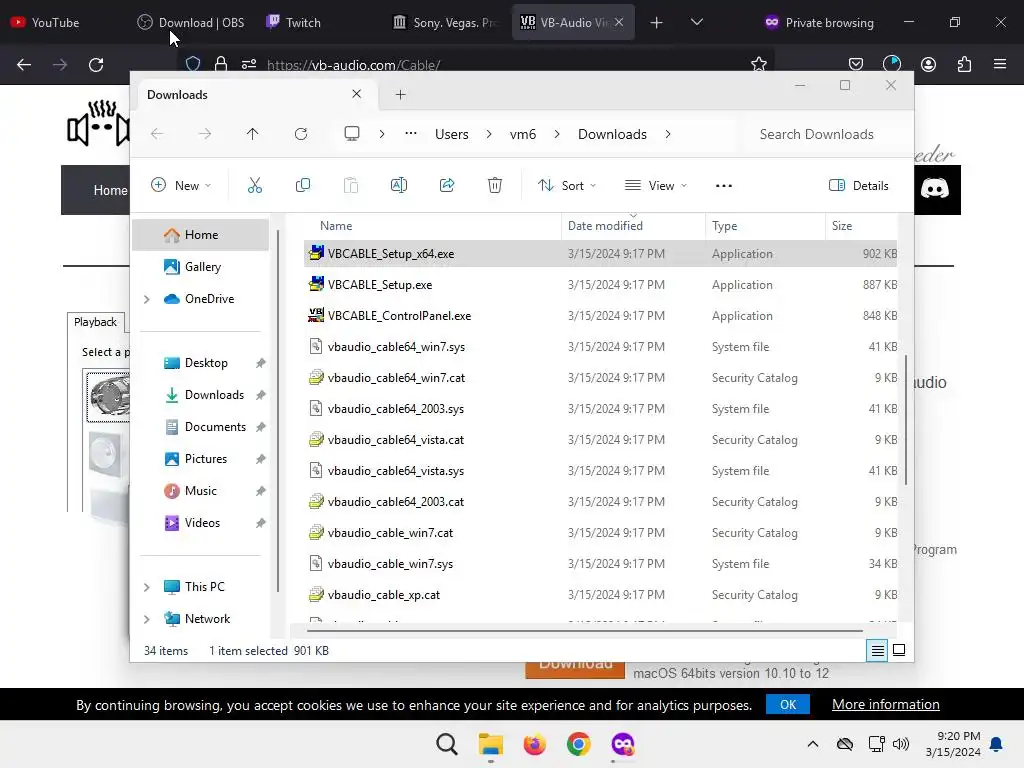Click the vm6 breadcrumb
The image size is (1024, 768).
click(x=522, y=134)
